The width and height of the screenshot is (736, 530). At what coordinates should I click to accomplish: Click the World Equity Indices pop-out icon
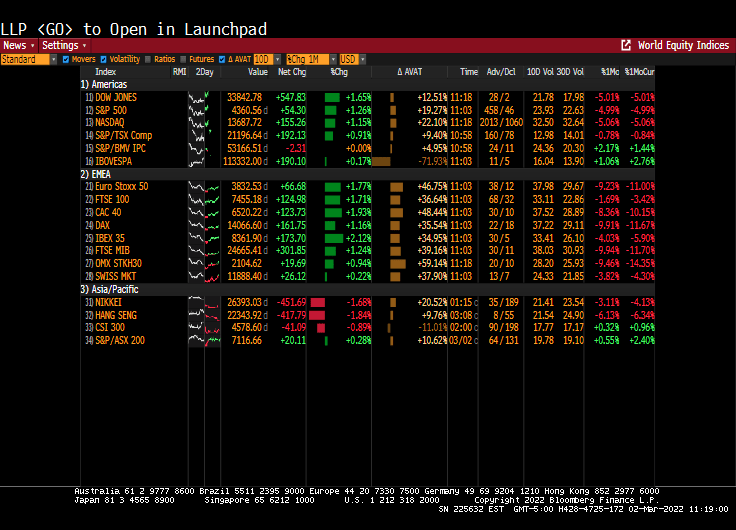tap(626, 45)
